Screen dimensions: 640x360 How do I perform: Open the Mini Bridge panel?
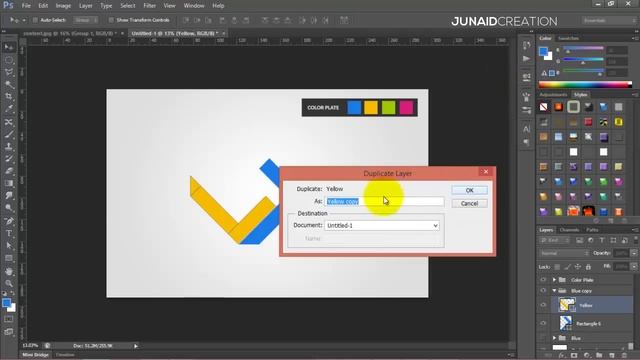click(35, 355)
